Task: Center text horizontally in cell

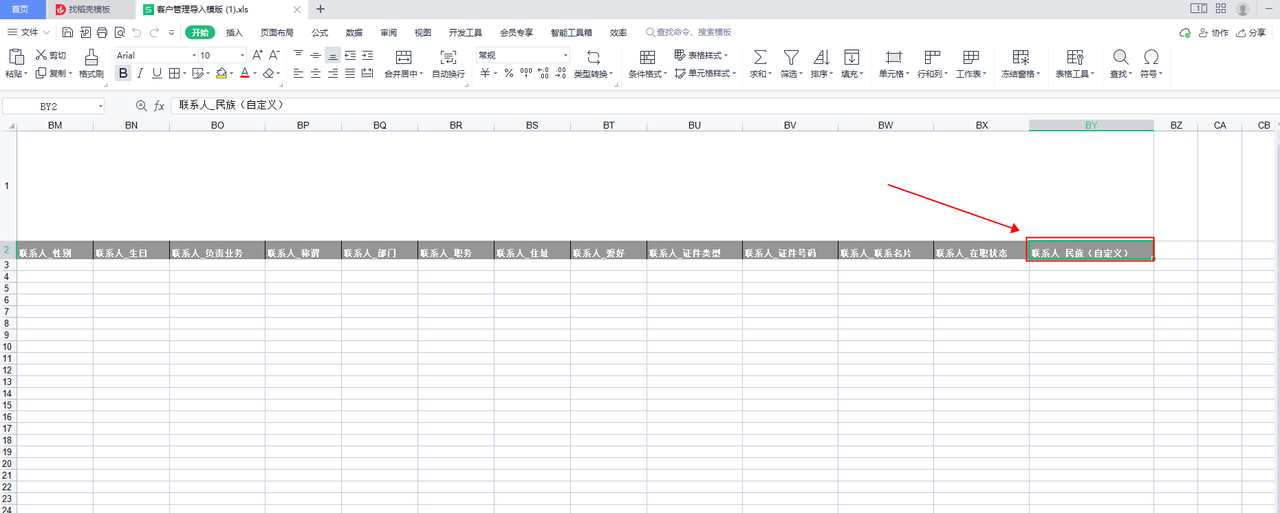Action: pos(315,73)
